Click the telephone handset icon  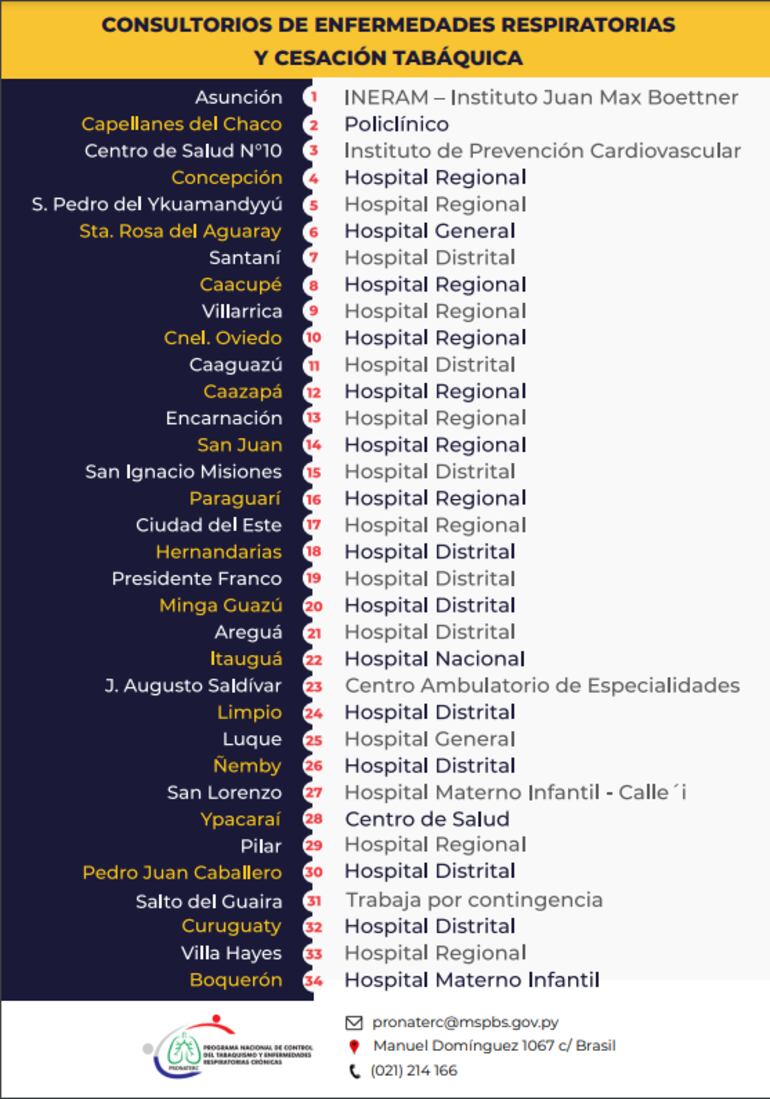[x=354, y=1071]
